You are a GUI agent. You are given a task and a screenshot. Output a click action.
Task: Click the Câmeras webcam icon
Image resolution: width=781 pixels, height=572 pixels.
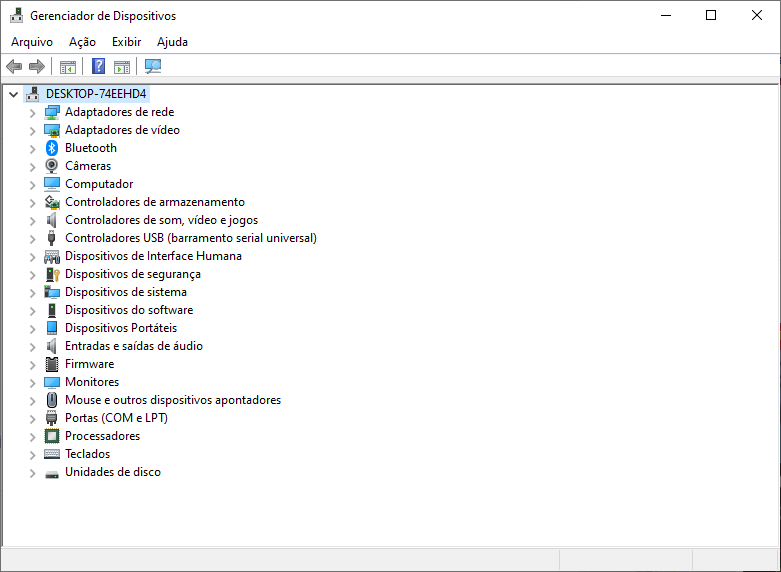(x=52, y=166)
